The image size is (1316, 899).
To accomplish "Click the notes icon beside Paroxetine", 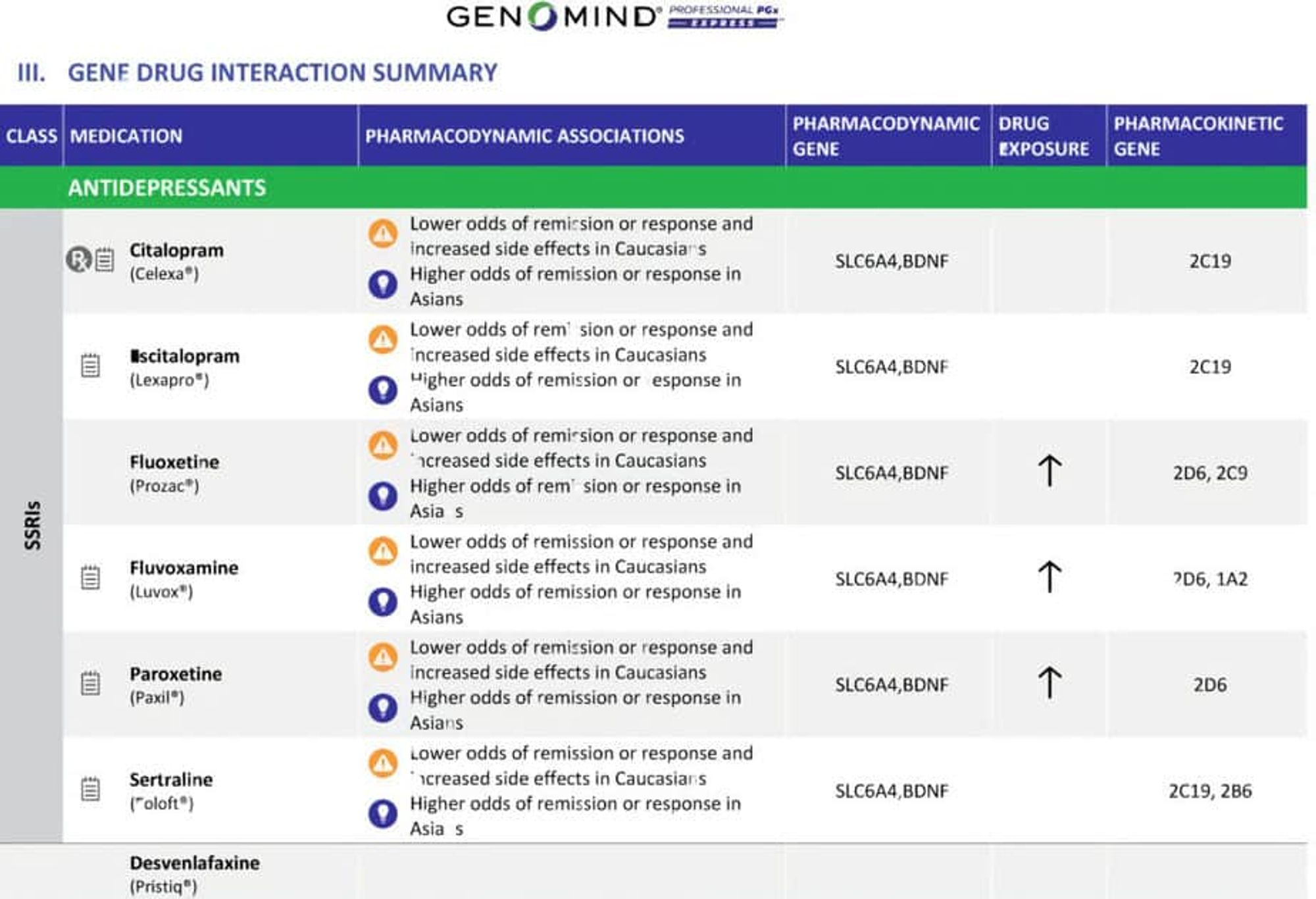I will point(90,683).
